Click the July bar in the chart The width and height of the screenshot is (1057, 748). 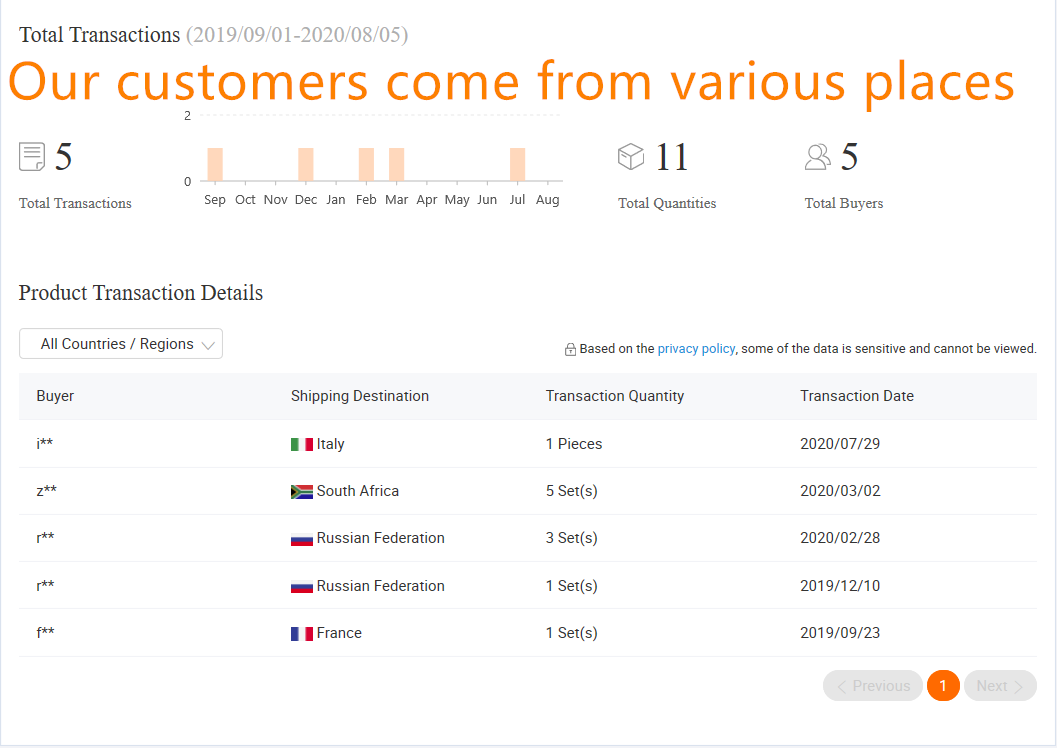coord(517,165)
